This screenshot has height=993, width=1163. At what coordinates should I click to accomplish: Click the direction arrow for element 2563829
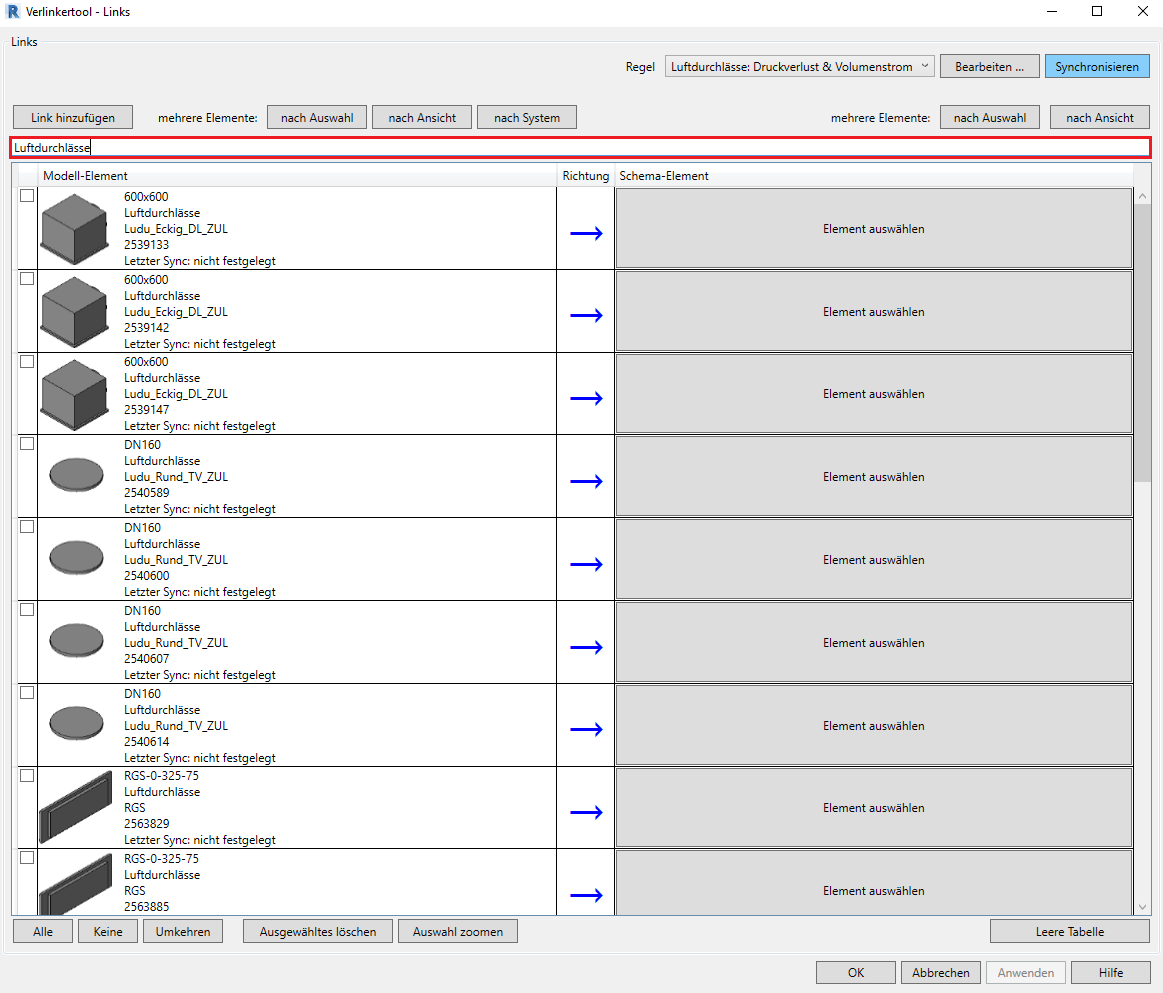pyautogui.click(x=586, y=812)
